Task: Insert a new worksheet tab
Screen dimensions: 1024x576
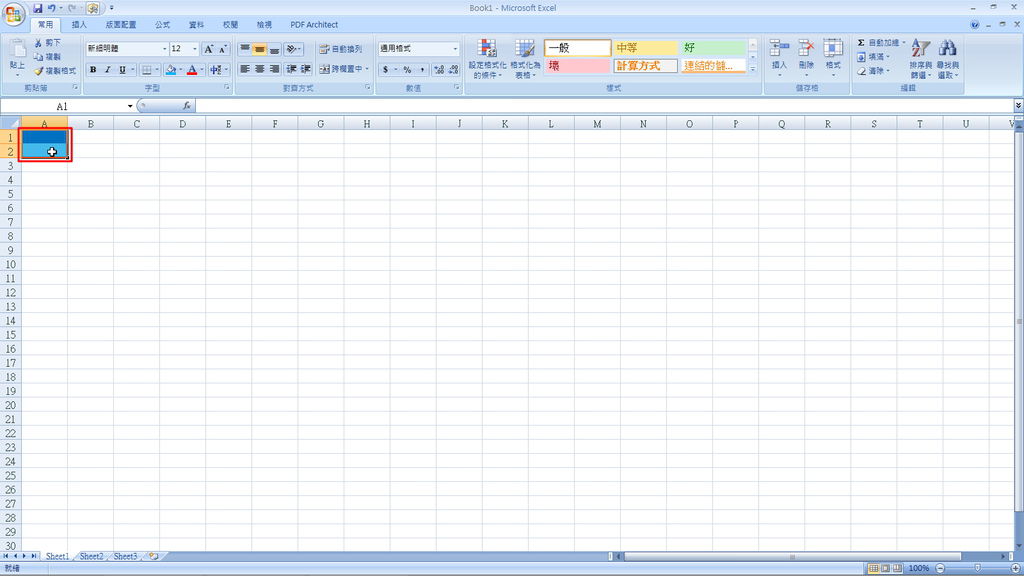Action: (x=153, y=556)
